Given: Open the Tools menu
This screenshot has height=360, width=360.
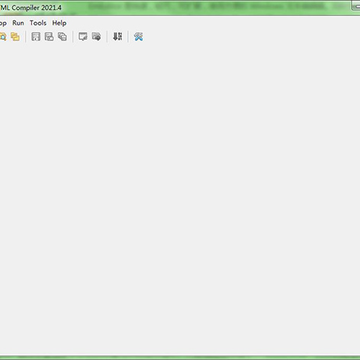Looking at the screenshot, I should pyautogui.click(x=38, y=23).
